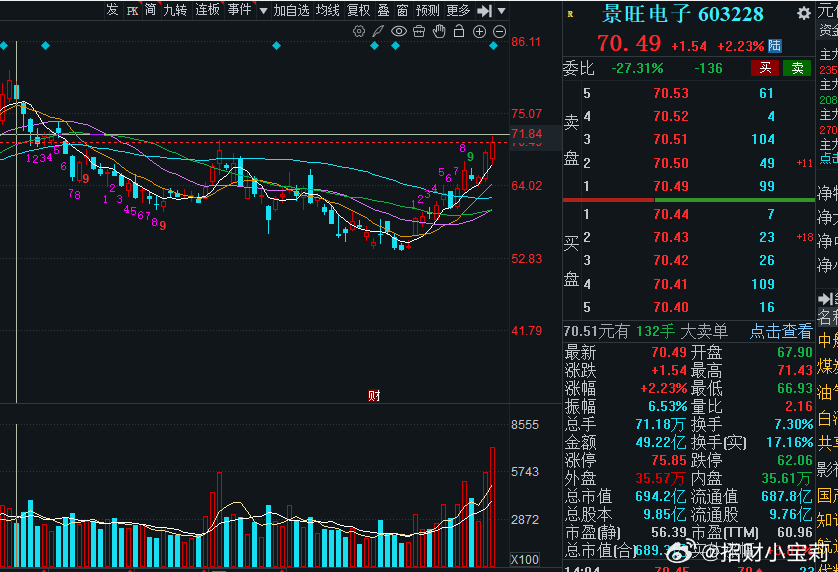The height and width of the screenshot is (572, 838).
Task: Select the drawing pen tool
Action: click(378, 32)
